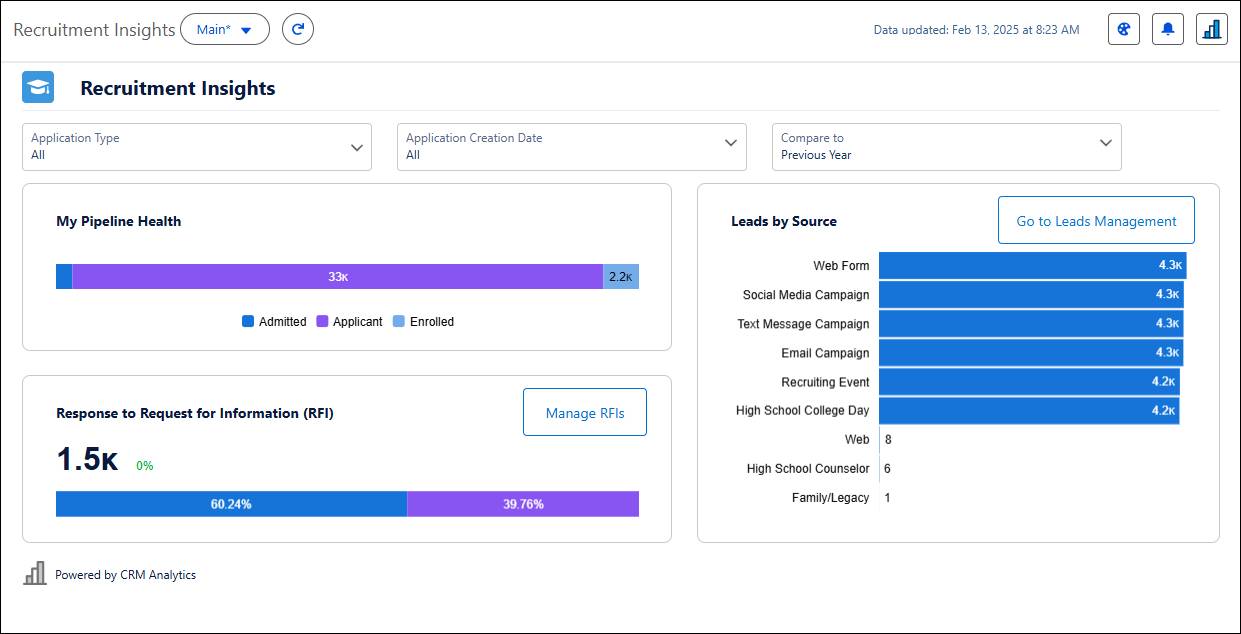The height and width of the screenshot is (634, 1241).
Task: Click the My Pipeline Health title
Action: (119, 221)
